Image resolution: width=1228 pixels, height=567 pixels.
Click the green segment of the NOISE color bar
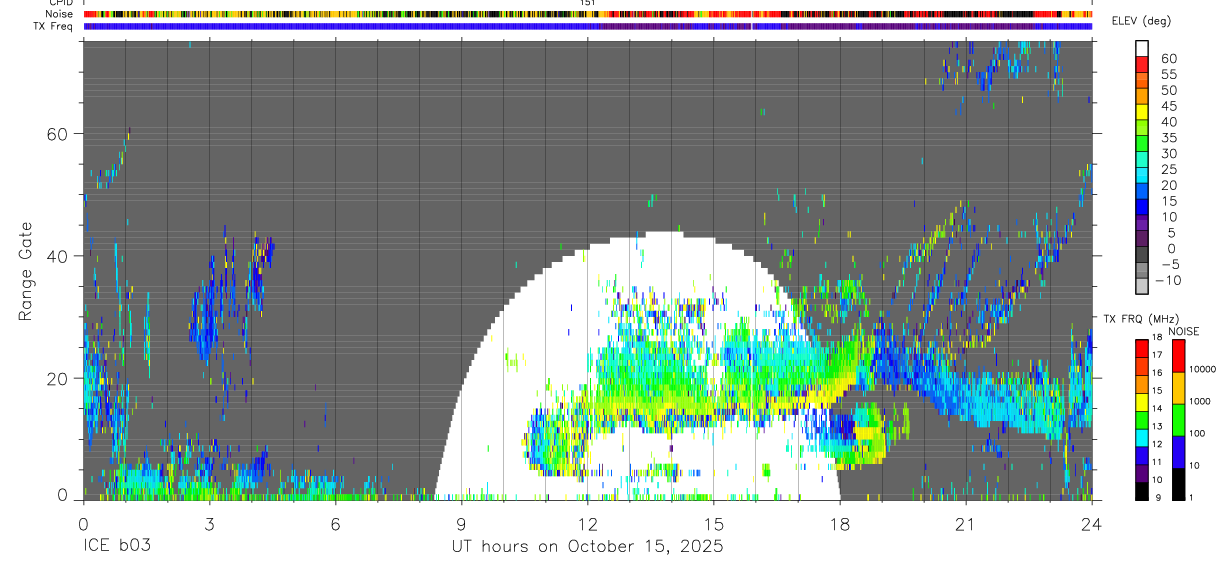[1179, 420]
